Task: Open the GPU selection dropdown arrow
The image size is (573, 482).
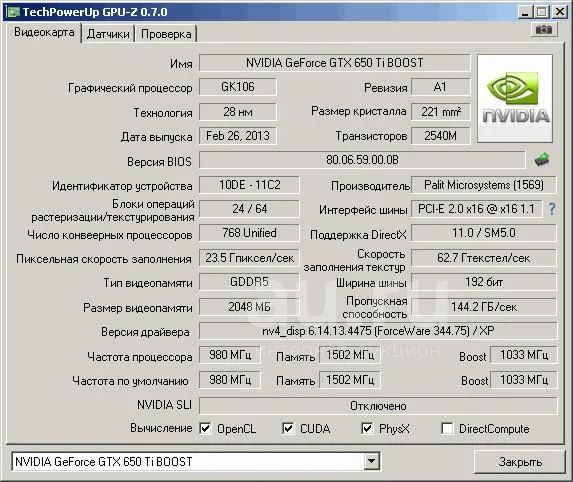Action: tap(371, 462)
